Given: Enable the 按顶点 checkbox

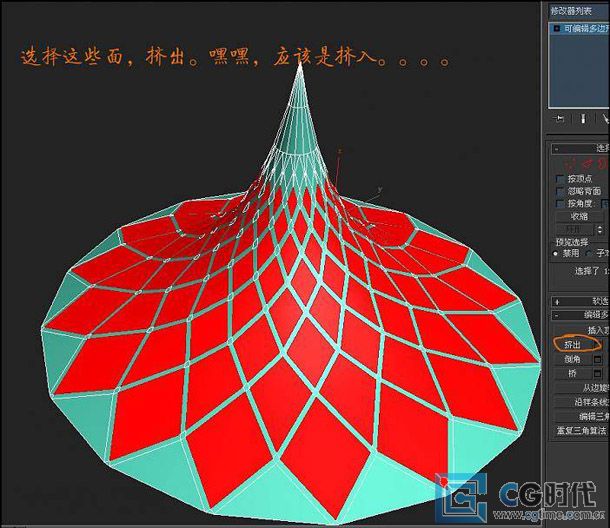Looking at the screenshot, I should pyautogui.click(x=560, y=179).
